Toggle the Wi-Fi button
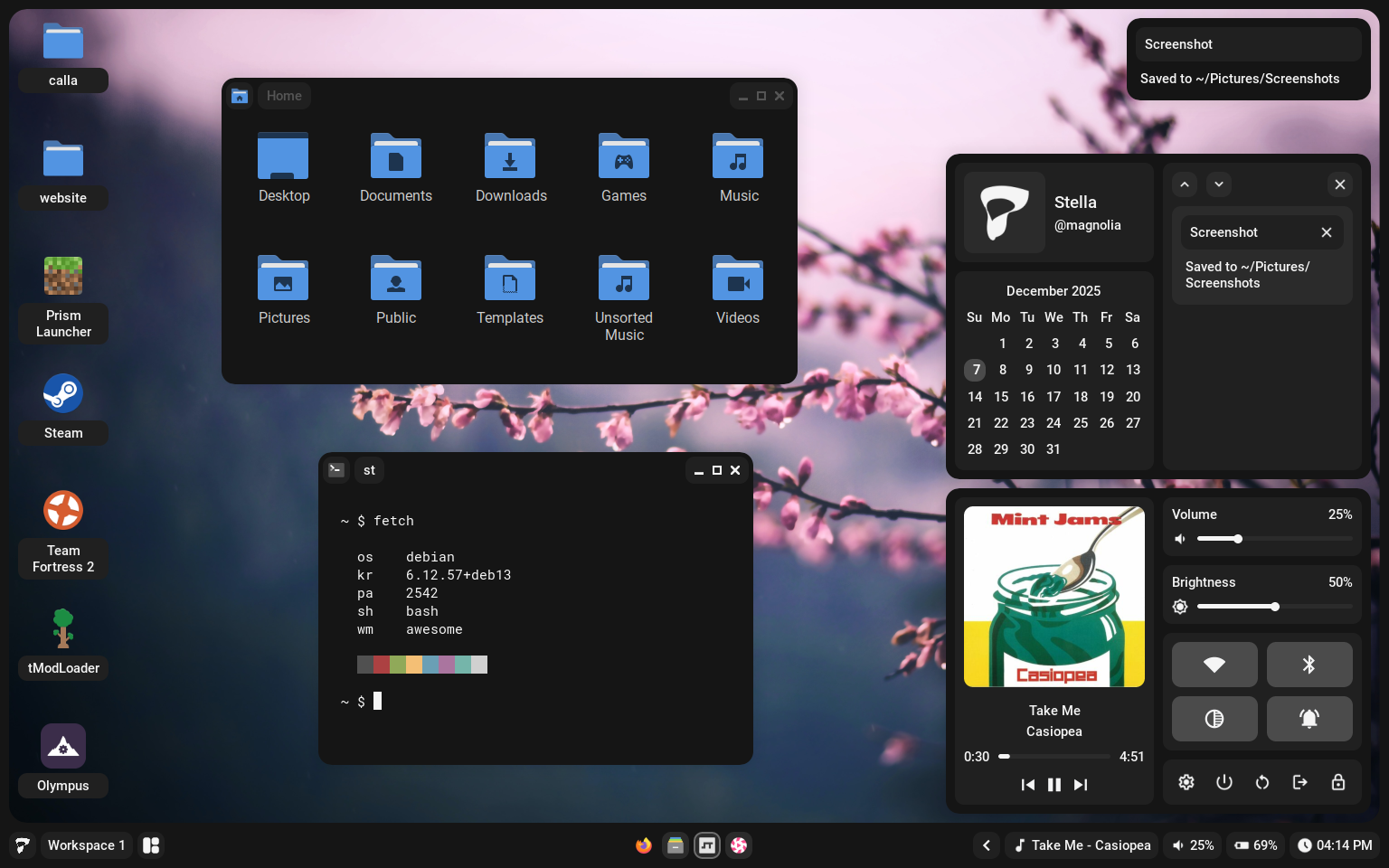 [x=1214, y=665]
